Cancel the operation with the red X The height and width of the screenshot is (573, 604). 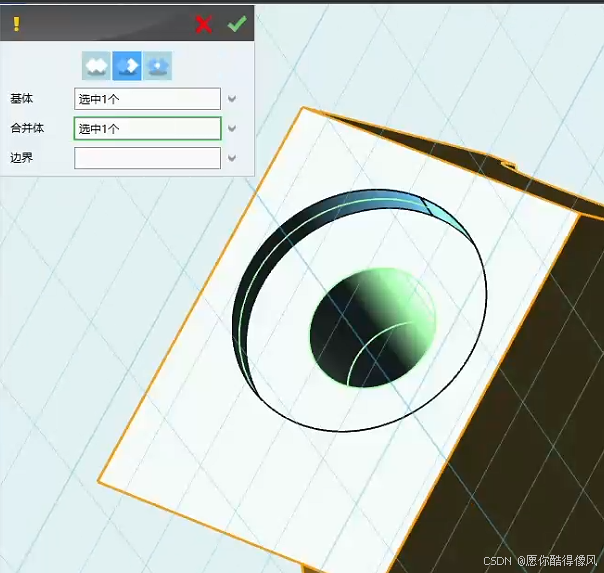203,24
